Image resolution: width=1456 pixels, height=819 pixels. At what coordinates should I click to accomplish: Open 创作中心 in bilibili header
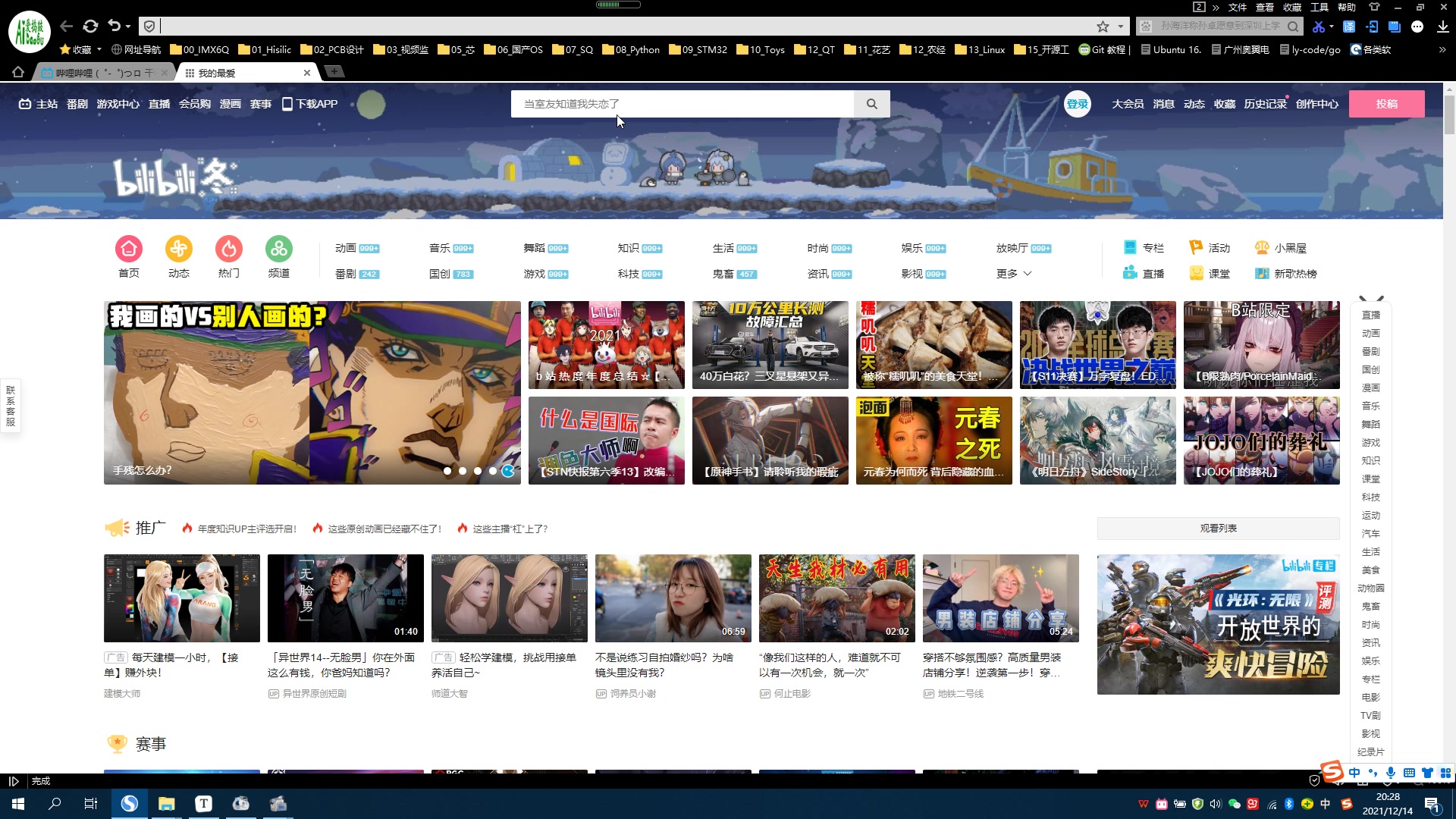tap(1317, 104)
